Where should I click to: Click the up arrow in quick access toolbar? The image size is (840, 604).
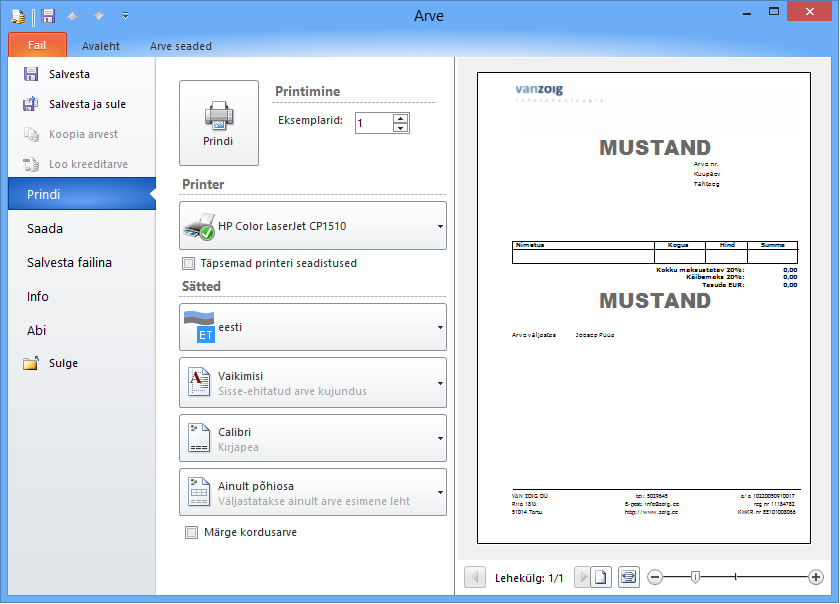point(72,16)
